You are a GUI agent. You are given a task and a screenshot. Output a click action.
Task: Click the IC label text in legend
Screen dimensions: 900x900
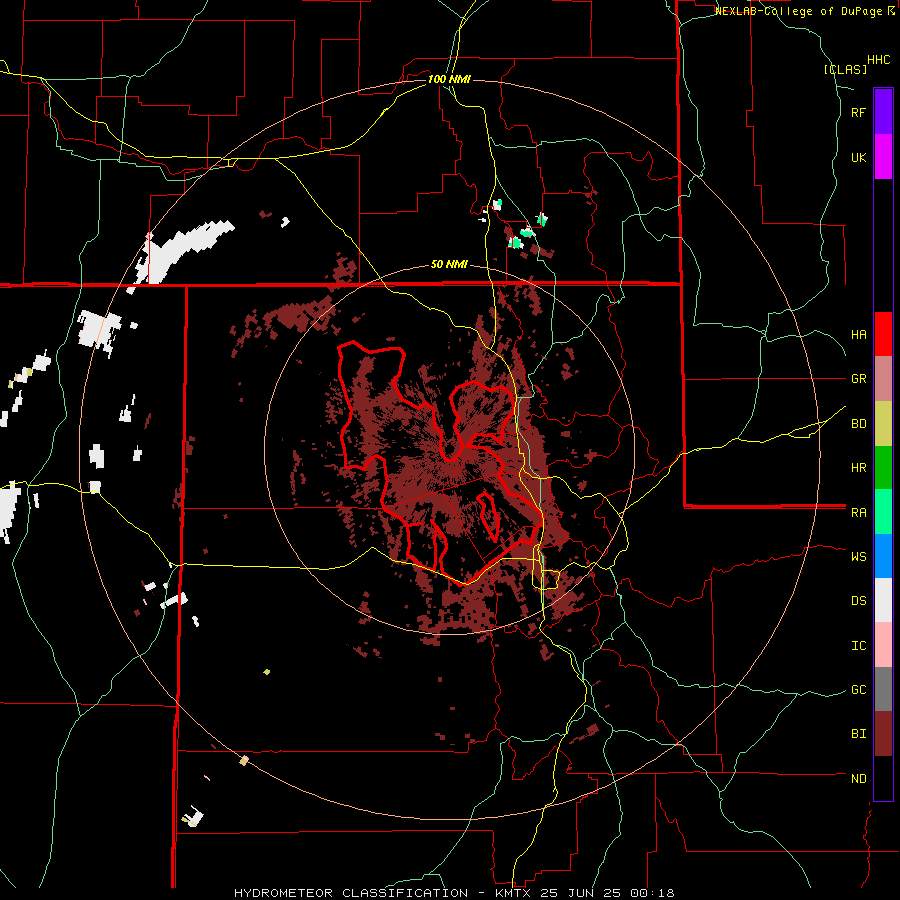(859, 646)
